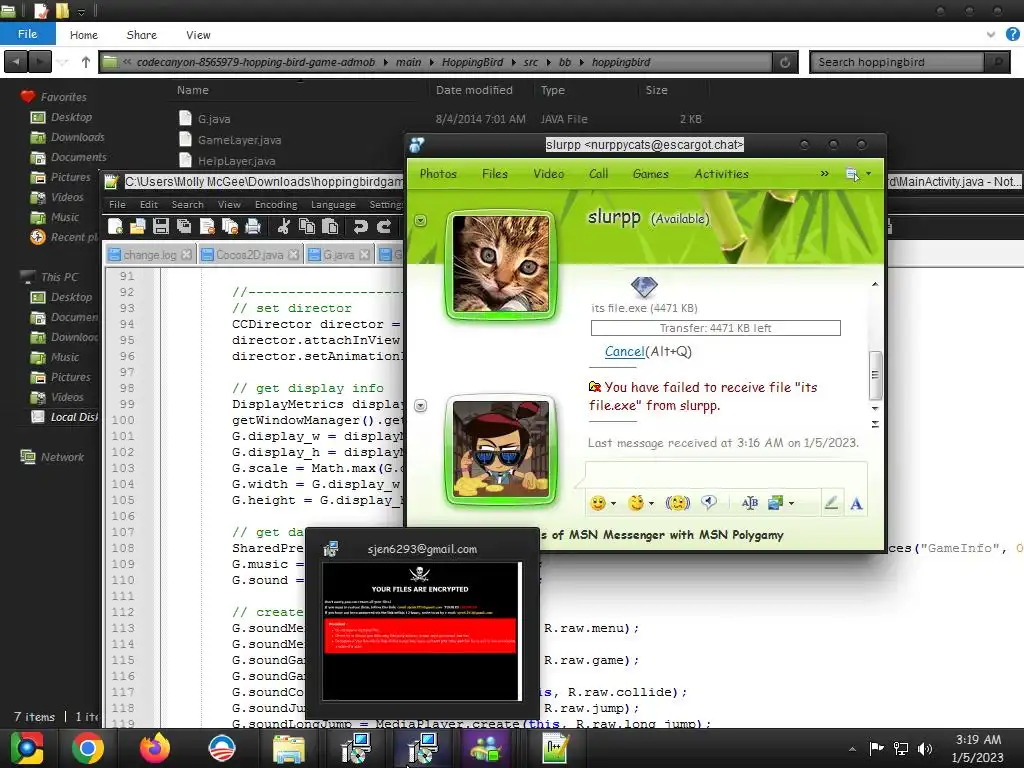
Task: Click the voice clip speech bubble icon
Action: pyautogui.click(x=709, y=502)
